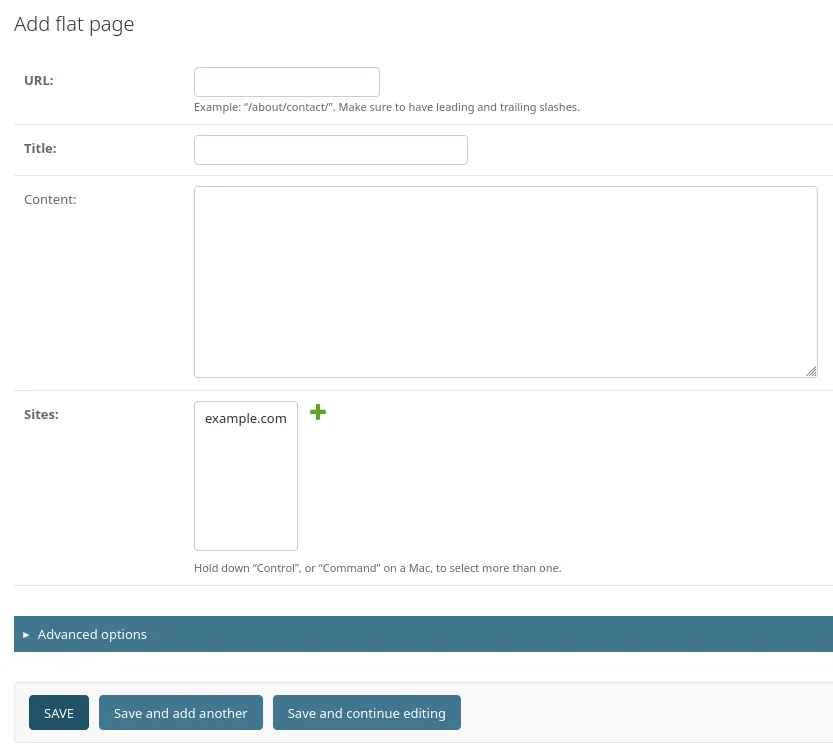The width and height of the screenshot is (833, 756).
Task: Click the Sites multi-select box
Action: tap(245, 475)
